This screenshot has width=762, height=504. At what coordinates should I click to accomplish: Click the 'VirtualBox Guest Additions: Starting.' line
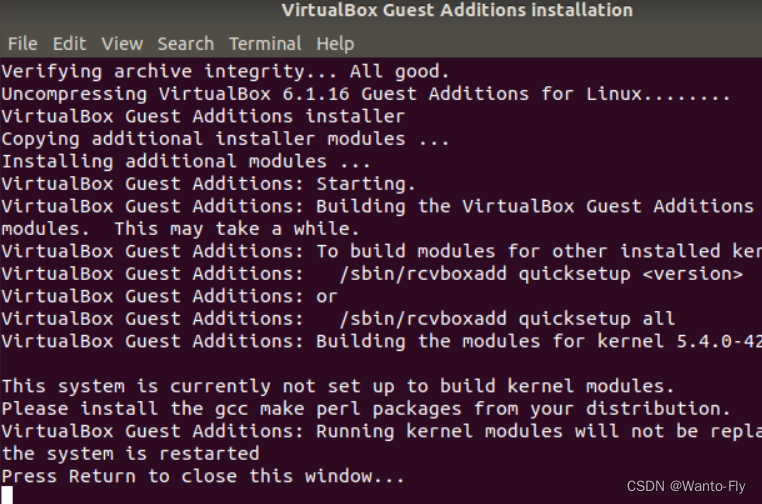208,184
